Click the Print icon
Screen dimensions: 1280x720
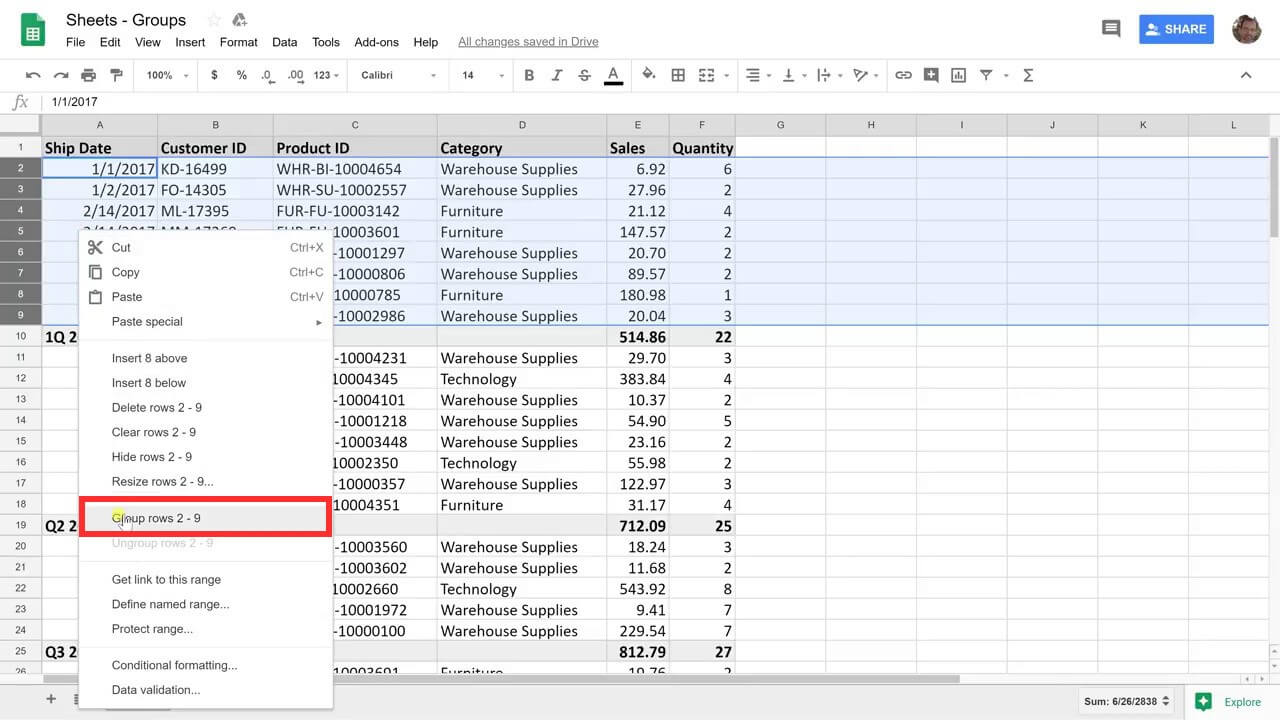tap(88, 75)
